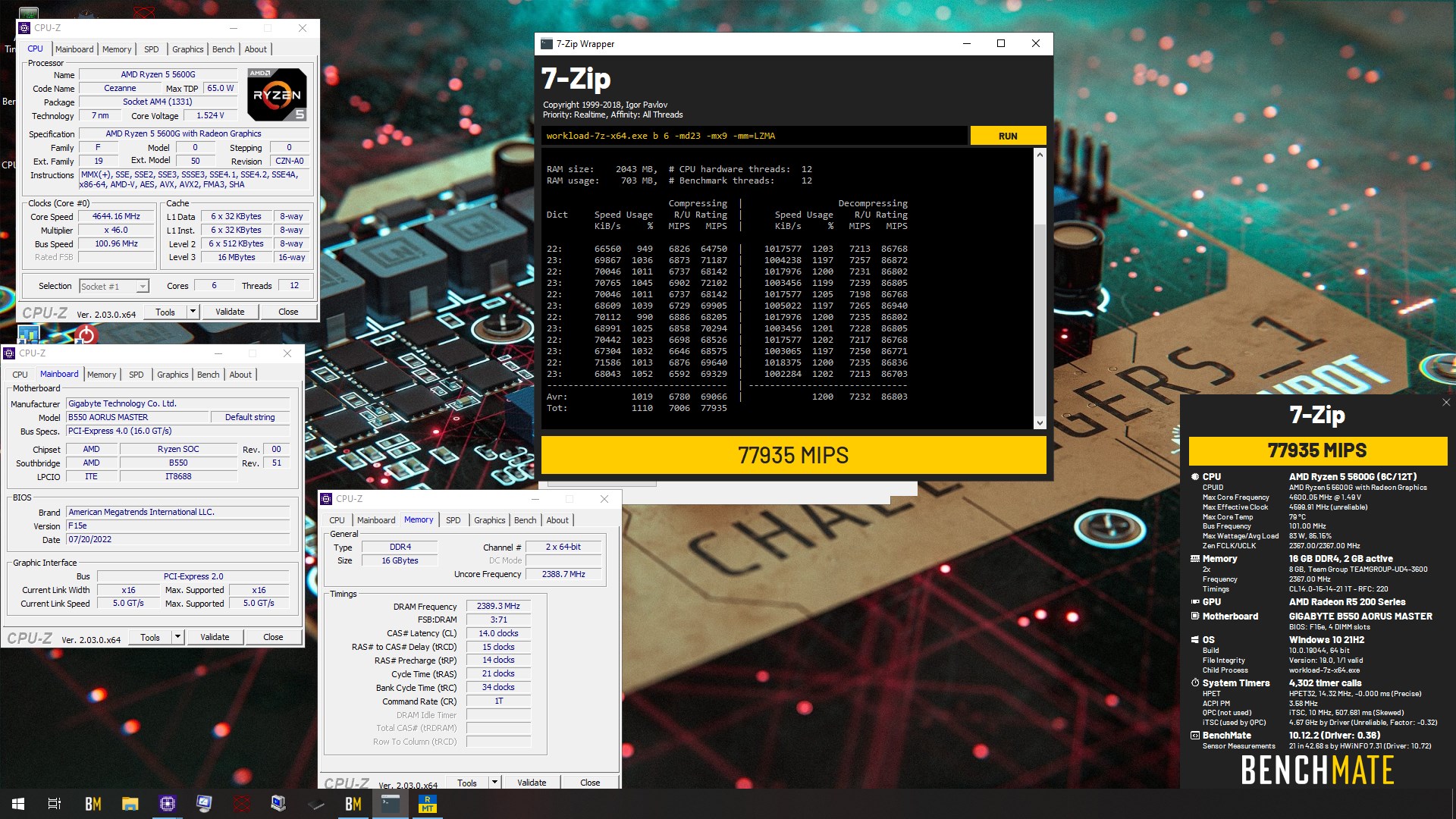Click 7-Zip output scrollbar up arrow

coord(1040,155)
